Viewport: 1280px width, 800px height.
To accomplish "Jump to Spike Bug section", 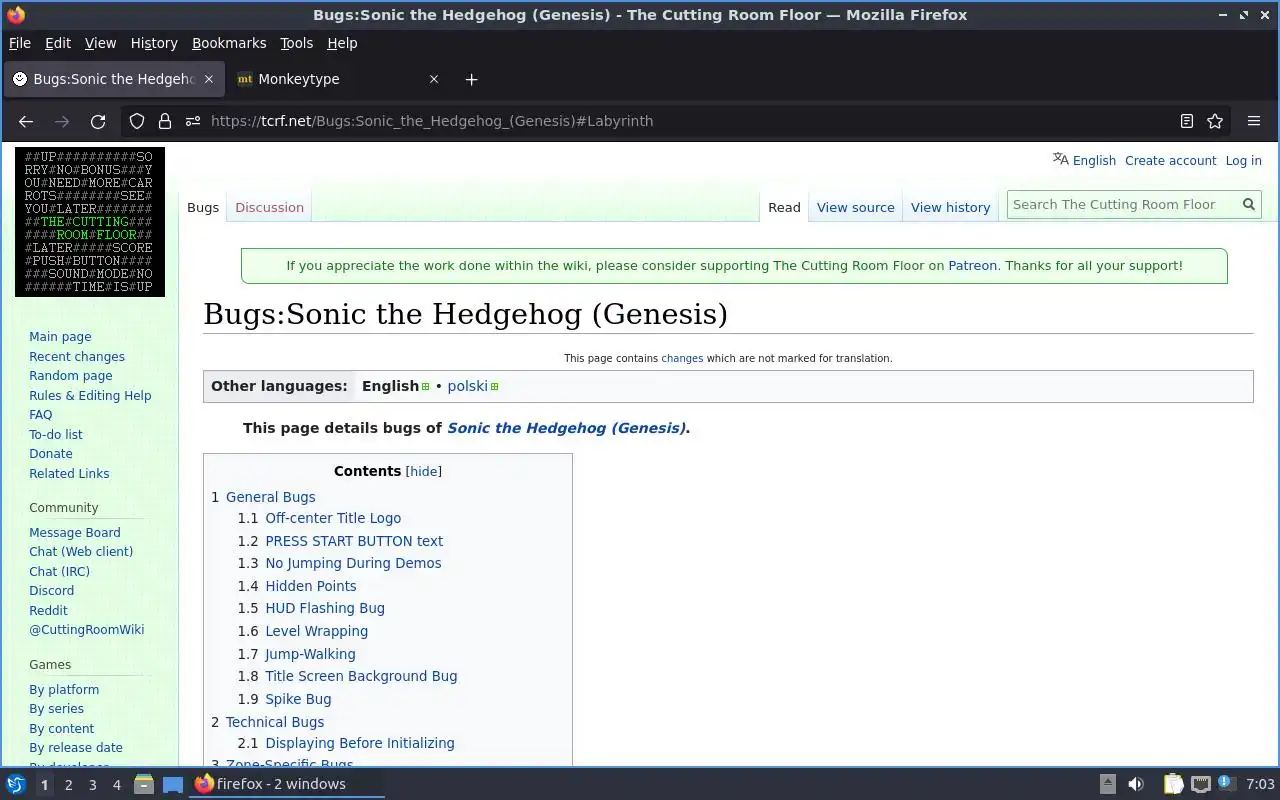I will click(x=298, y=699).
